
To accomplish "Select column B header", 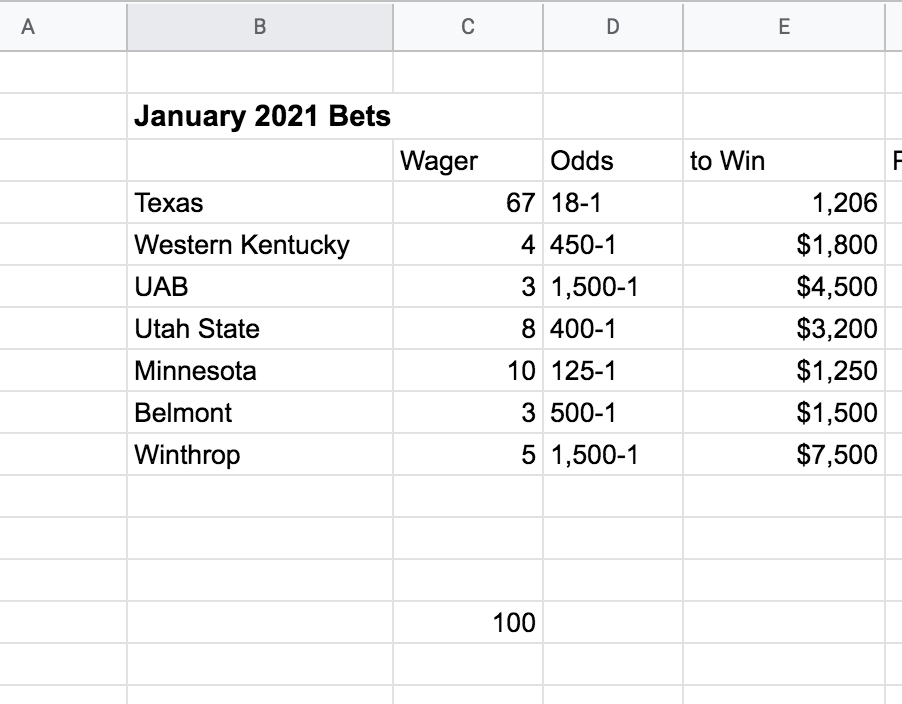I will coord(260,28).
